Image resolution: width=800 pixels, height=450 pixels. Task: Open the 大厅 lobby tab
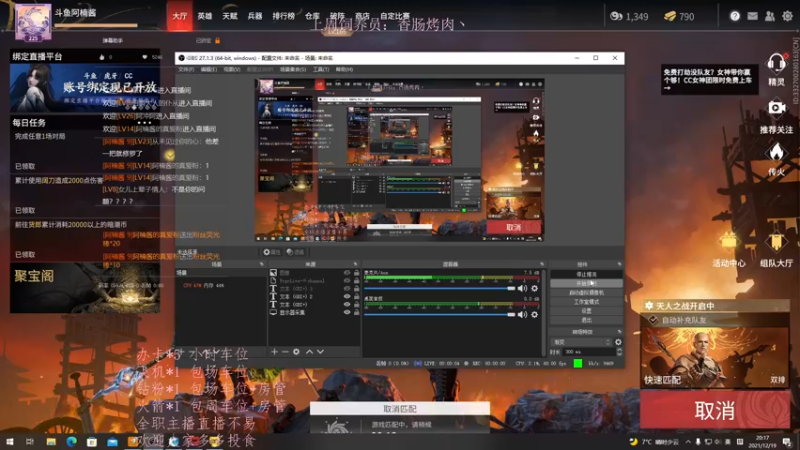(180, 16)
